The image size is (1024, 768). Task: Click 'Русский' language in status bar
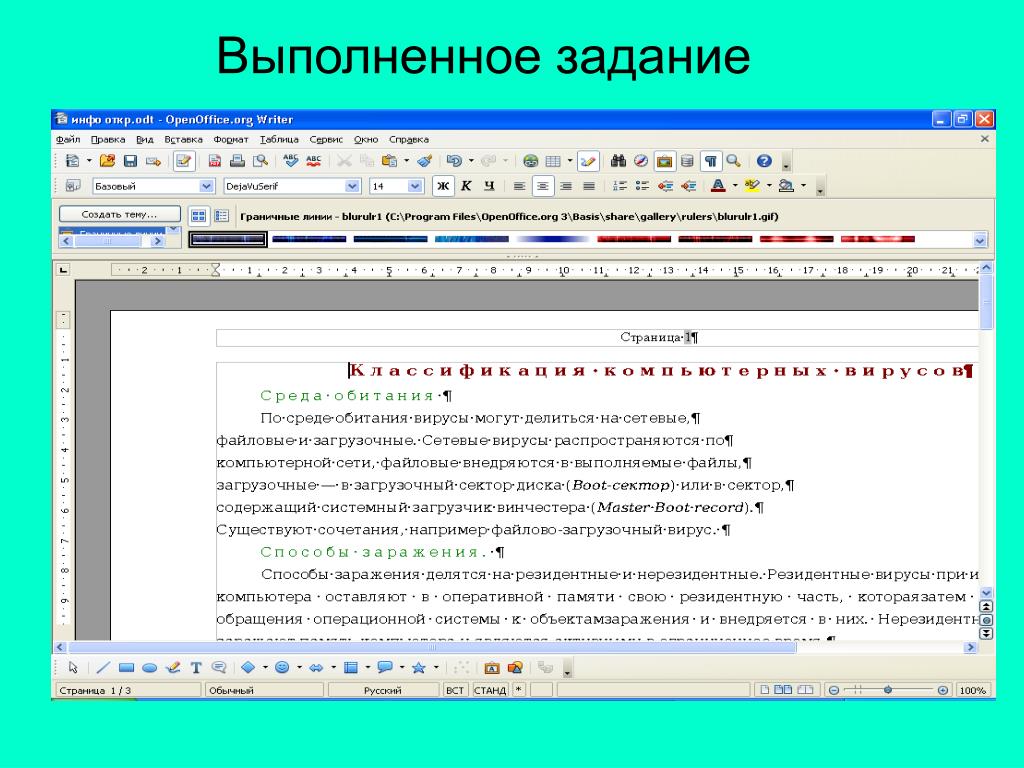pos(383,690)
